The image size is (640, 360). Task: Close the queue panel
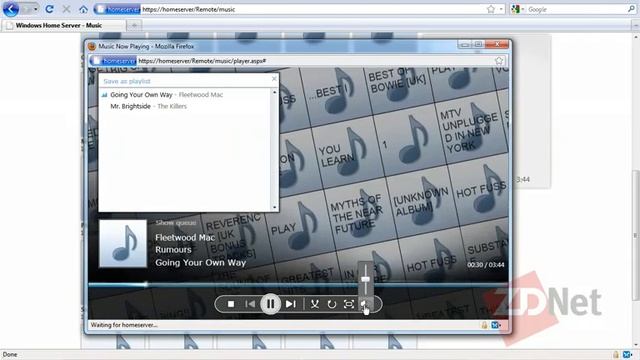pyautogui.click(x=274, y=79)
